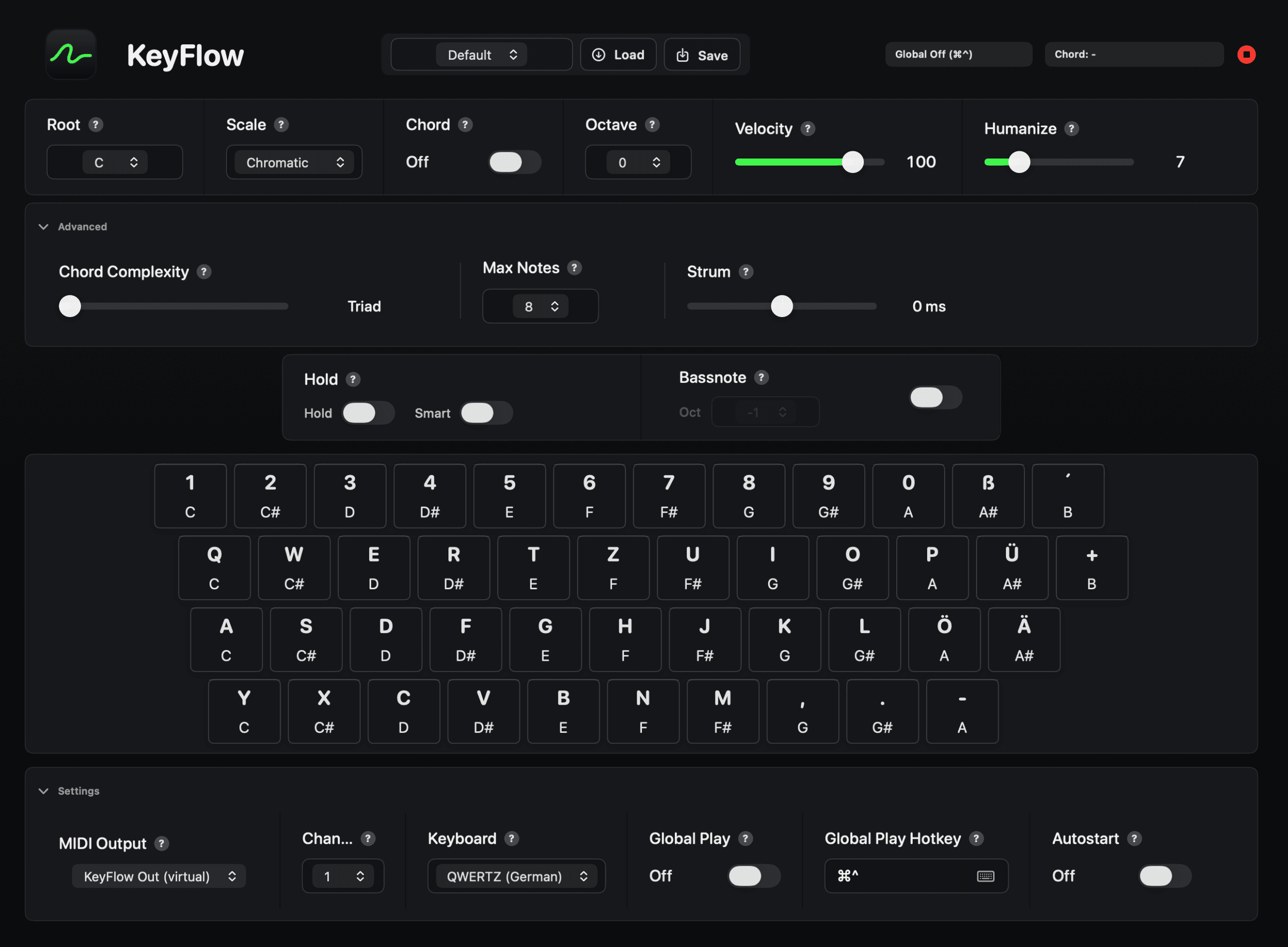Enable Autostart switch
Screen dimensions: 1288x947
click(x=1165, y=876)
